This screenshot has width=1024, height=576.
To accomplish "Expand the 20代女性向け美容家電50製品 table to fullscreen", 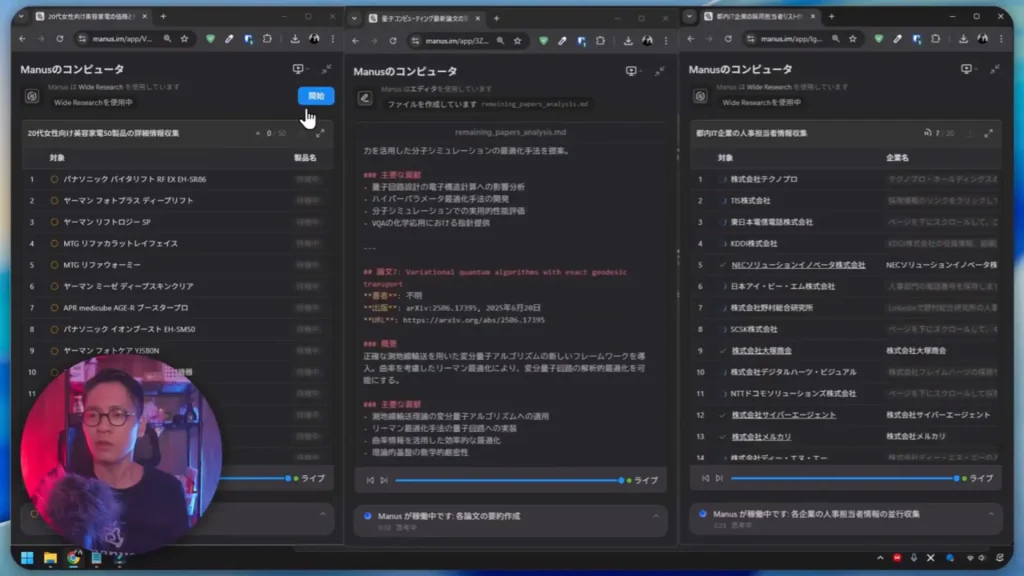I will (x=320, y=133).
